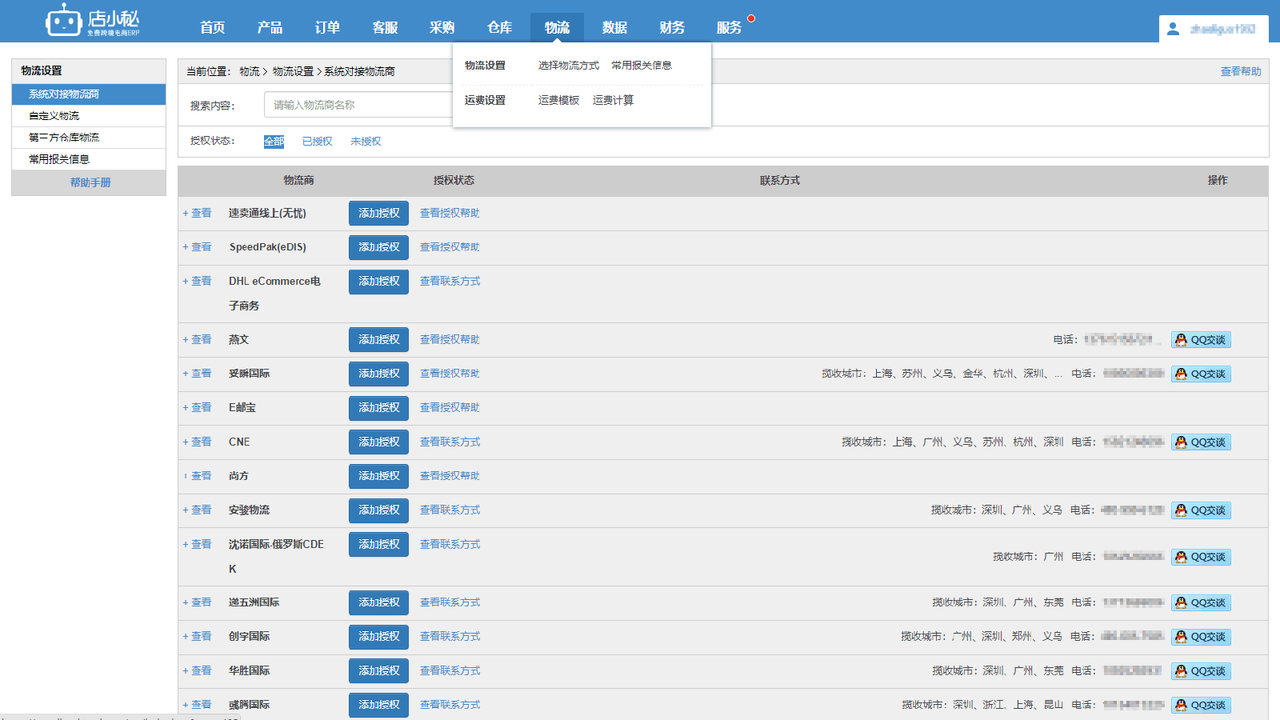Expand 查看 details for E邮宝
Screen dimensions: 1280x720
tap(199, 407)
